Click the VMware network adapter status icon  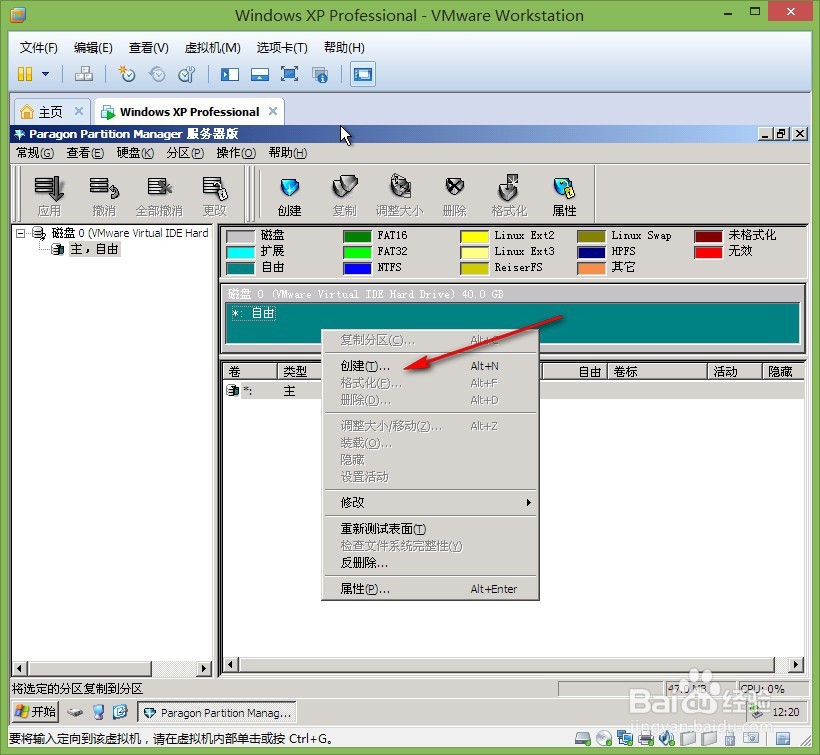pyautogui.click(x=625, y=738)
